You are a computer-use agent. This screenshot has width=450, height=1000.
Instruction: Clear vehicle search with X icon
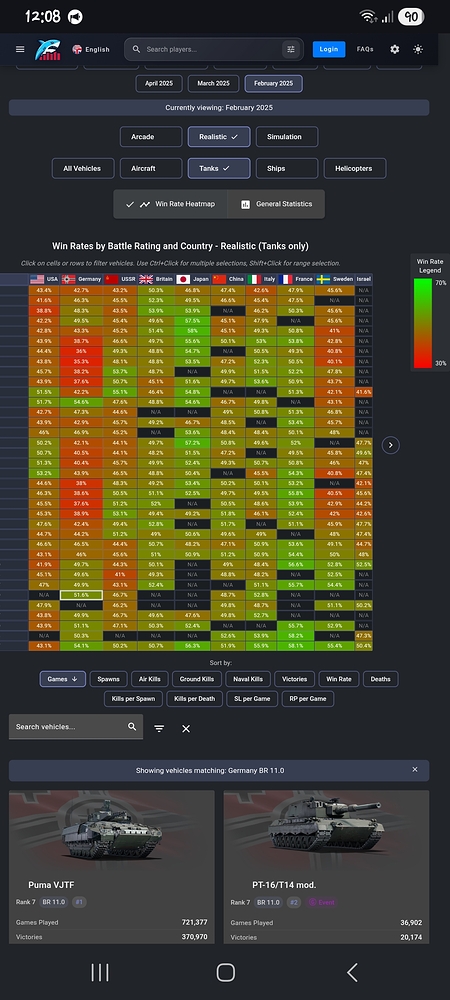coord(186,728)
